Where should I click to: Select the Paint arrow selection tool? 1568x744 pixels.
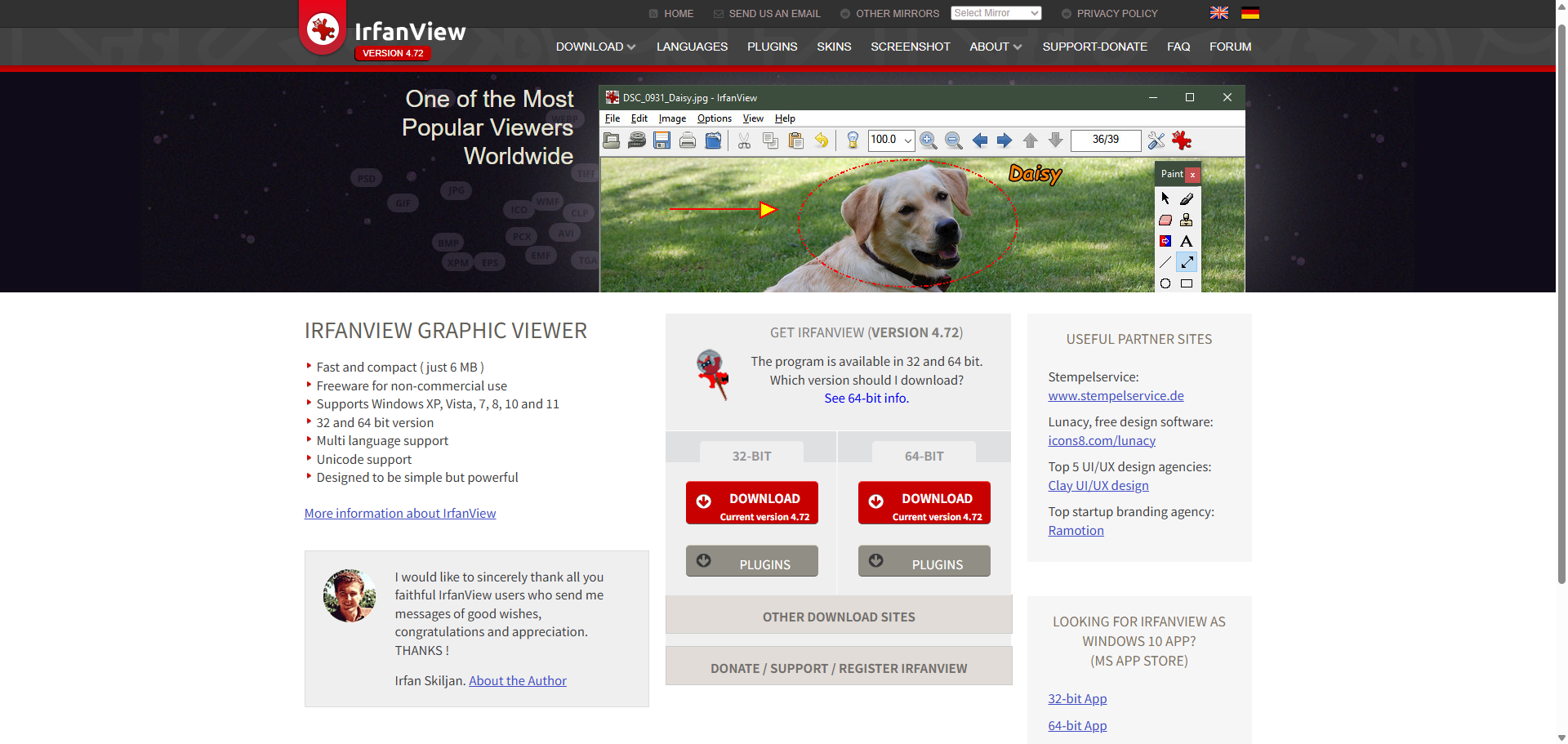[1165, 198]
